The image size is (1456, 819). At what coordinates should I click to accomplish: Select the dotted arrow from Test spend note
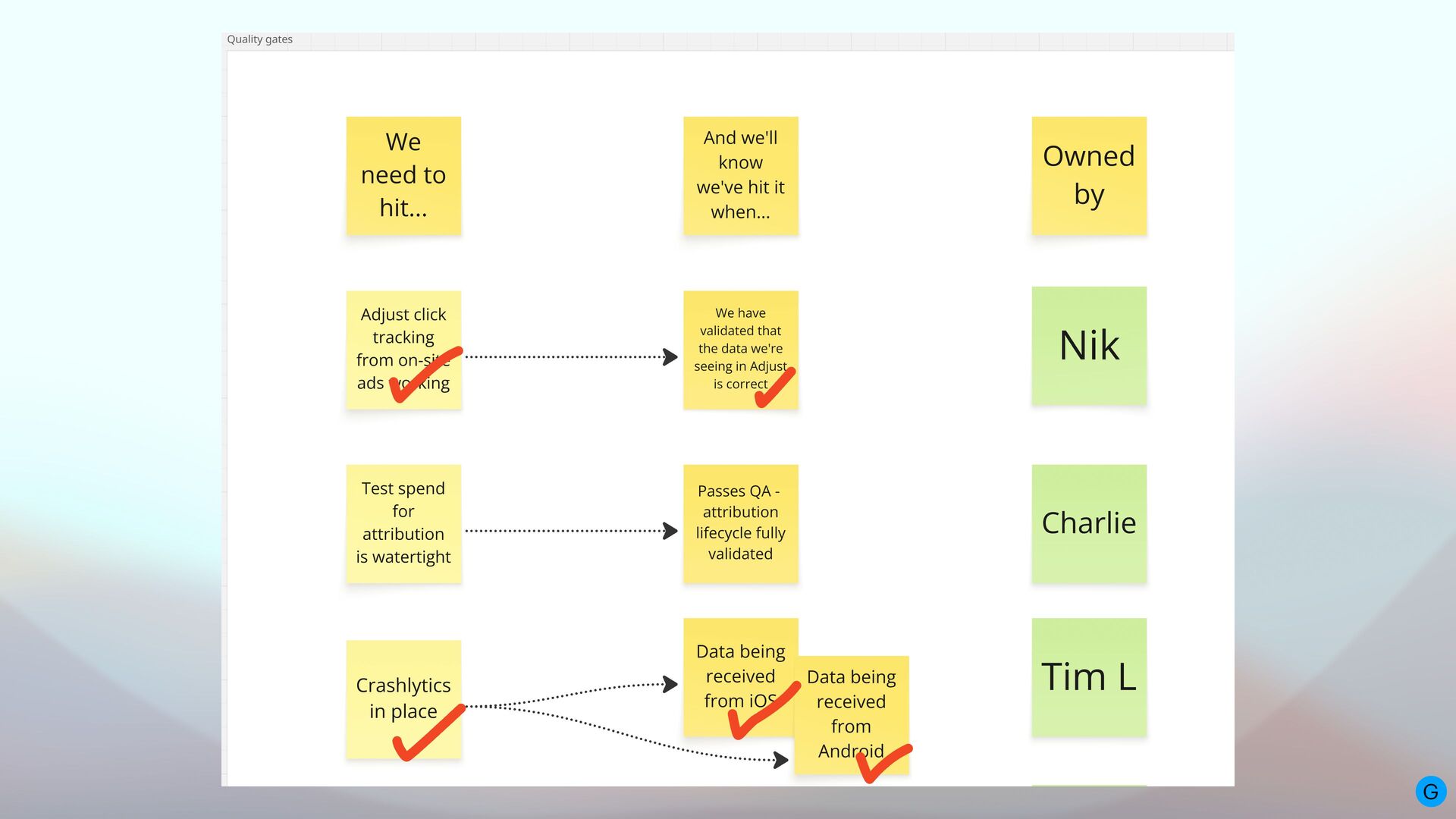click(x=571, y=531)
